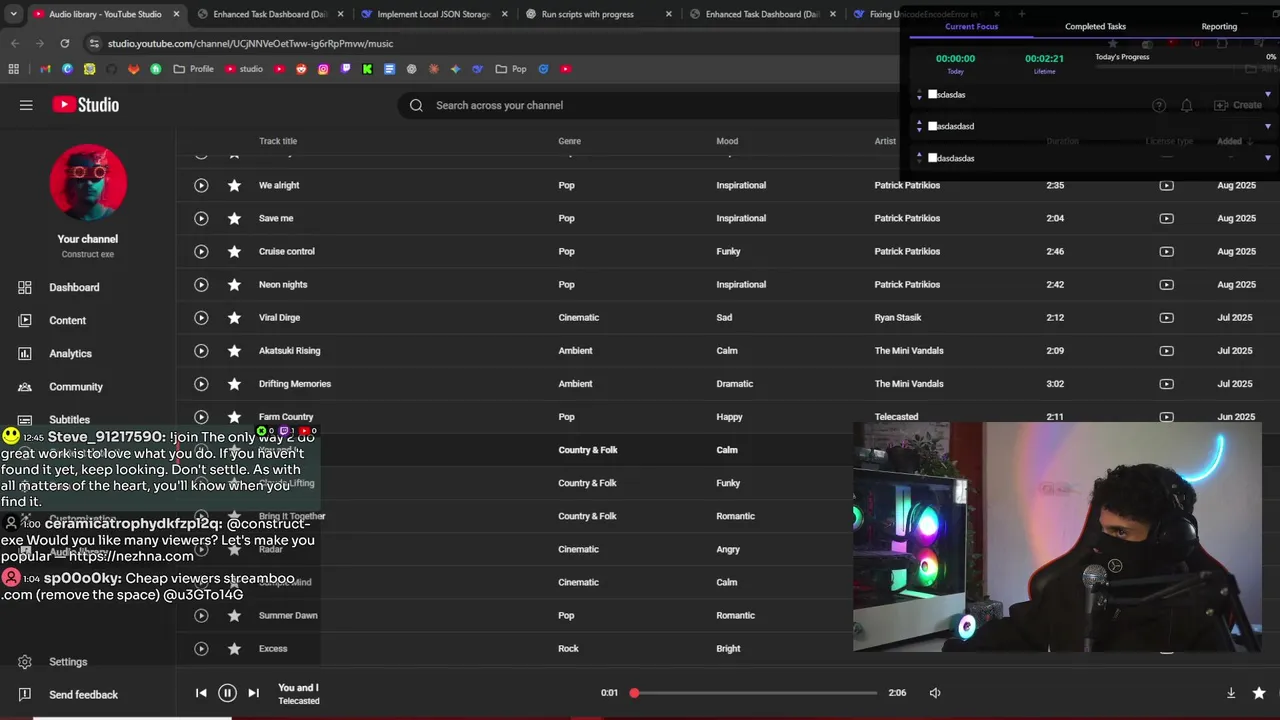Expand the "asdasdasd" task dropdown arrow

point(1268,126)
